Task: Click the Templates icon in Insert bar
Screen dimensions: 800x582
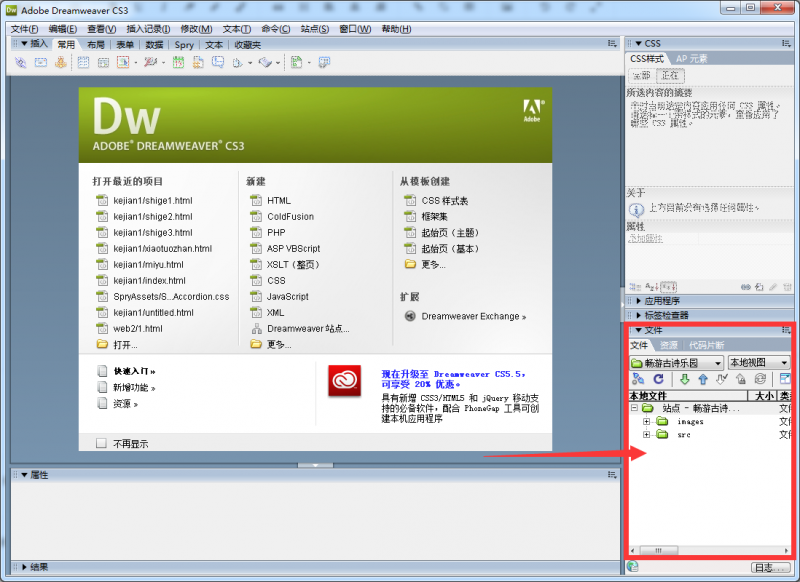Action: coord(296,63)
